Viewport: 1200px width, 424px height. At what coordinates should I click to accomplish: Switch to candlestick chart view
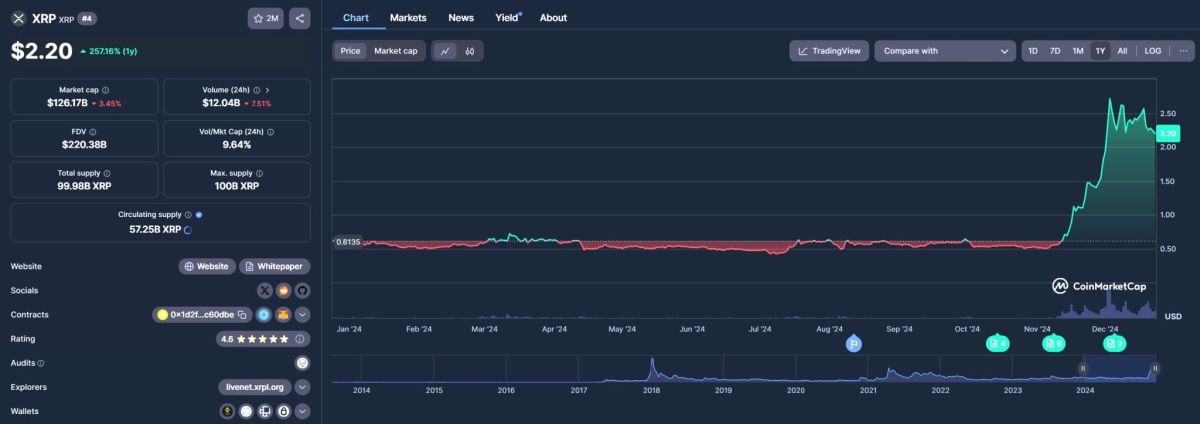pos(469,51)
